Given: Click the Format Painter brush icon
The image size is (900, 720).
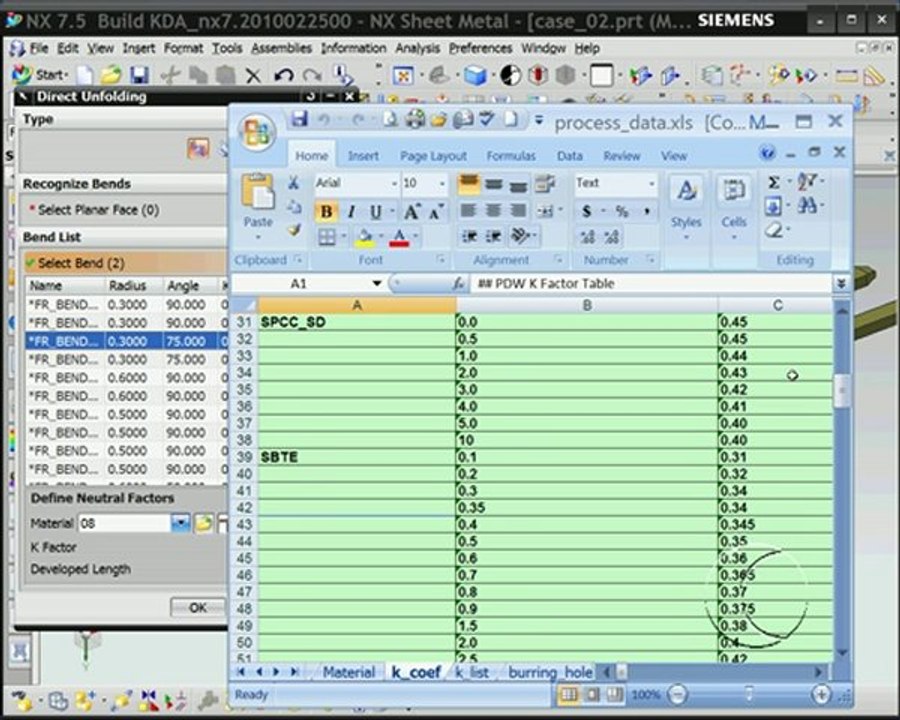Looking at the screenshot, I should tap(294, 230).
